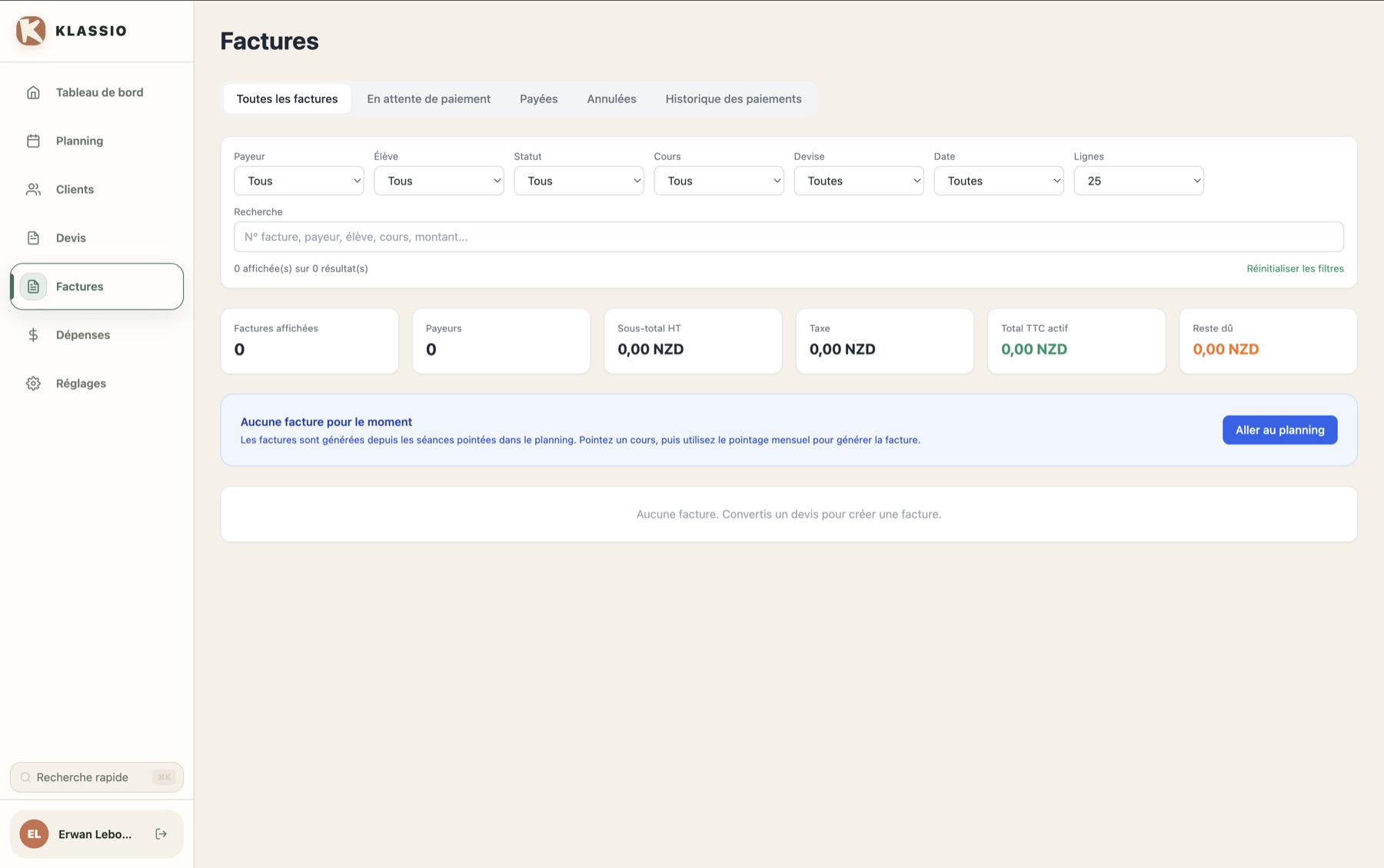Click the Total TTC actif value
Image resolution: width=1384 pixels, height=868 pixels.
[1033, 349]
